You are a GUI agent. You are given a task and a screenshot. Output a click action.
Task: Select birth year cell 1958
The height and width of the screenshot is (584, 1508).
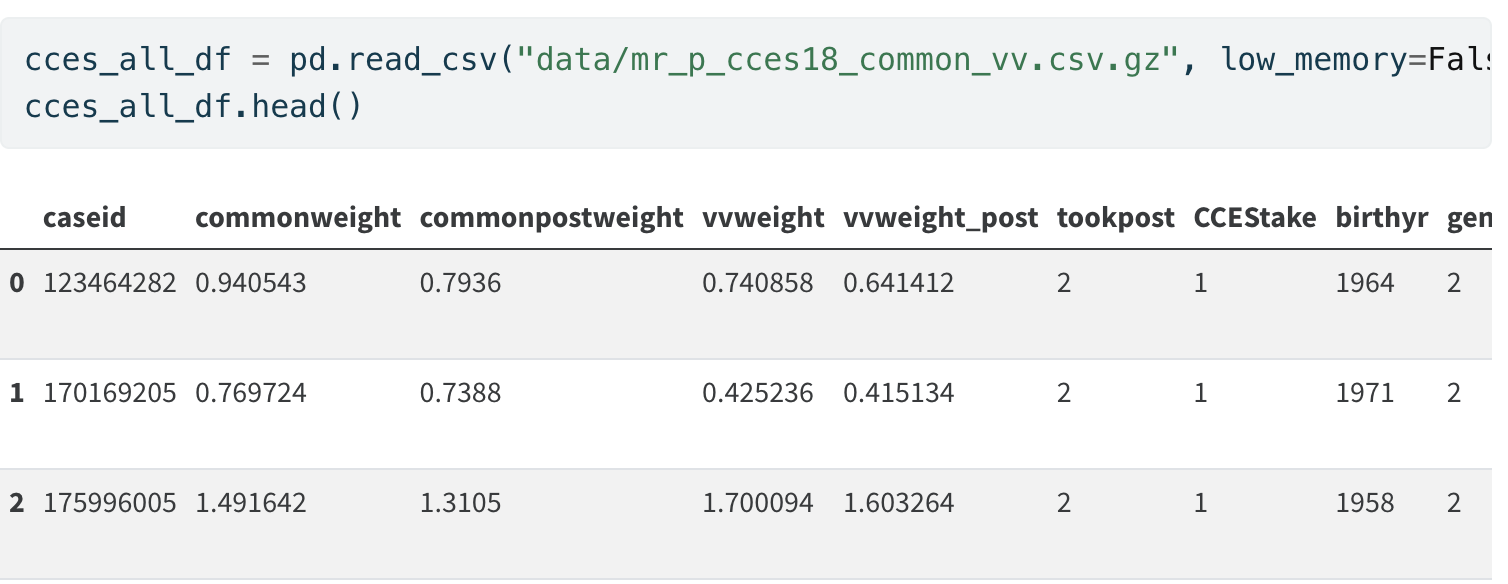[1364, 502]
